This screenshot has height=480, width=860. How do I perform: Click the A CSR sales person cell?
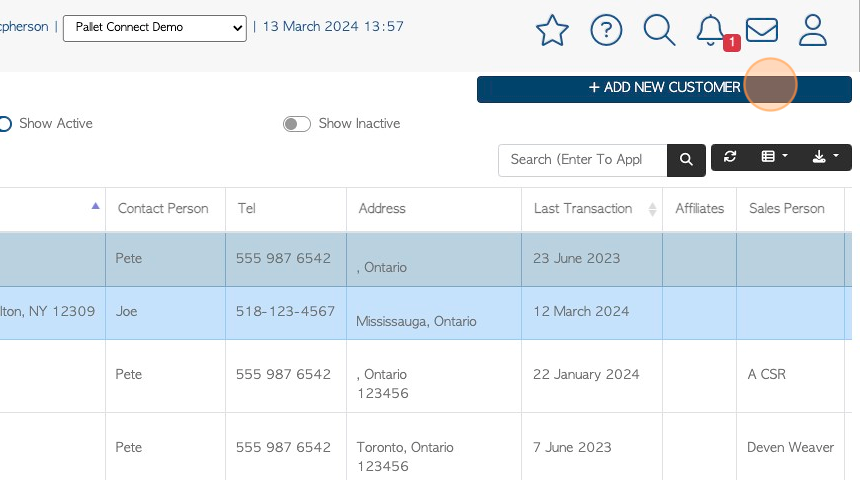click(790, 376)
